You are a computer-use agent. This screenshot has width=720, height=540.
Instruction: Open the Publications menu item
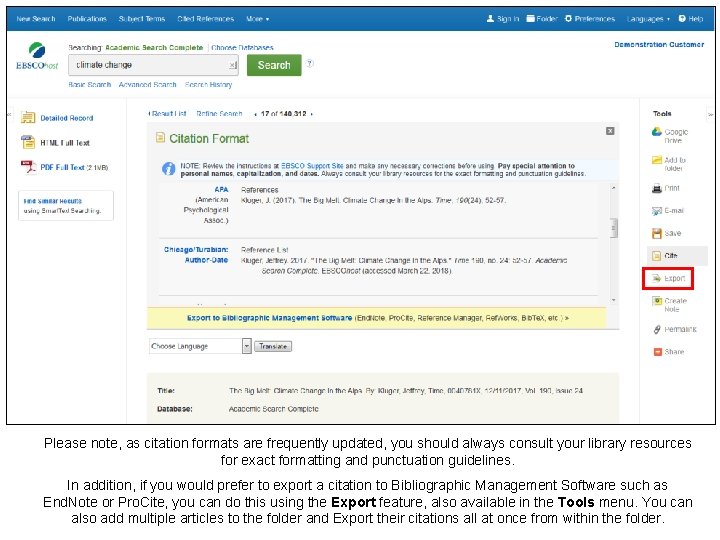click(87, 19)
